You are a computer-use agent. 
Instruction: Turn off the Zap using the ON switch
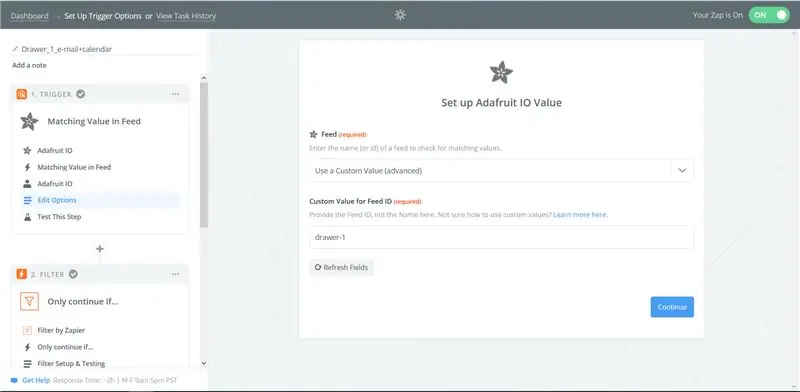769,15
